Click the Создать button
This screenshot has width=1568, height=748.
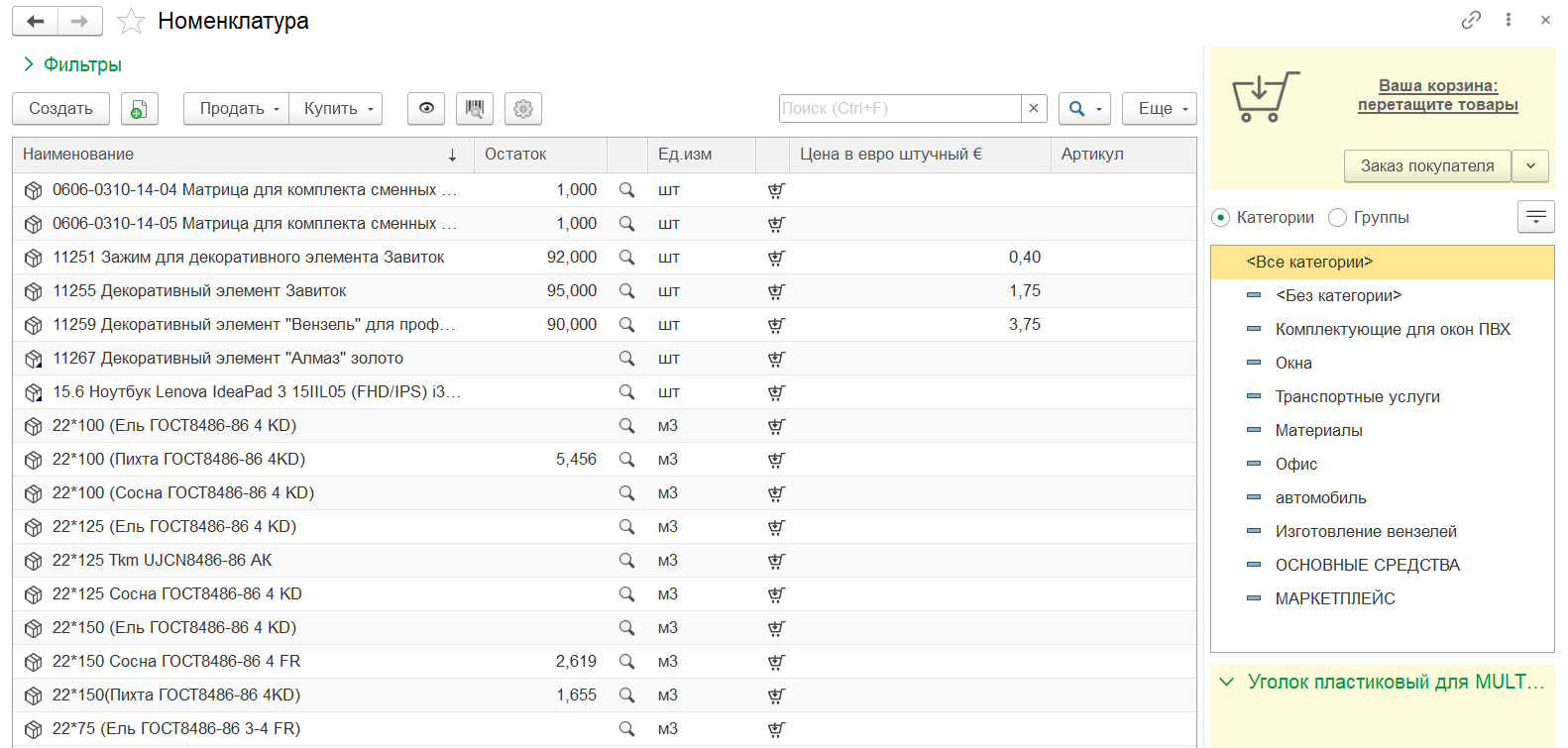60,108
